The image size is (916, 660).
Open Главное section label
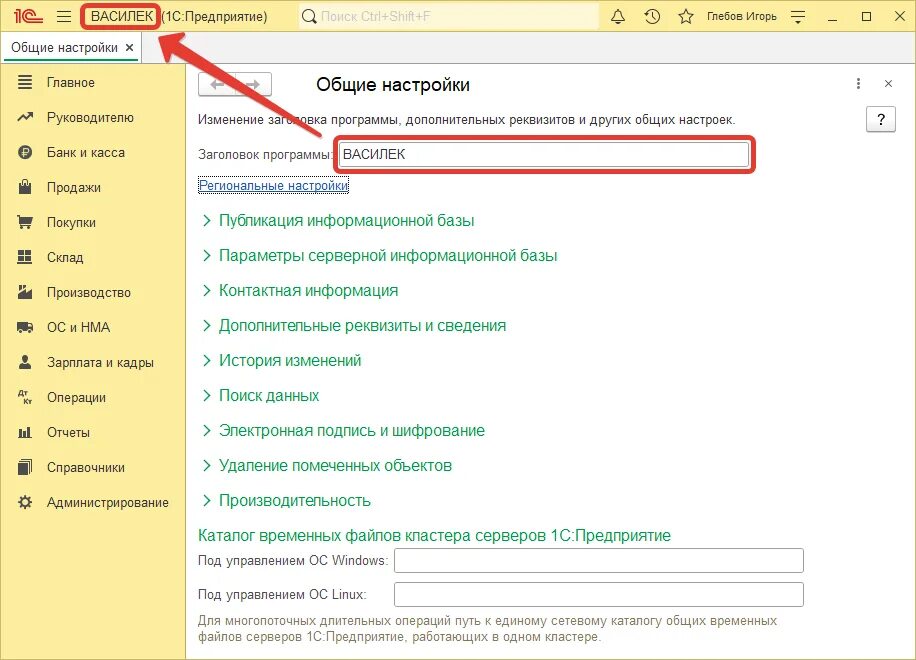[71, 82]
